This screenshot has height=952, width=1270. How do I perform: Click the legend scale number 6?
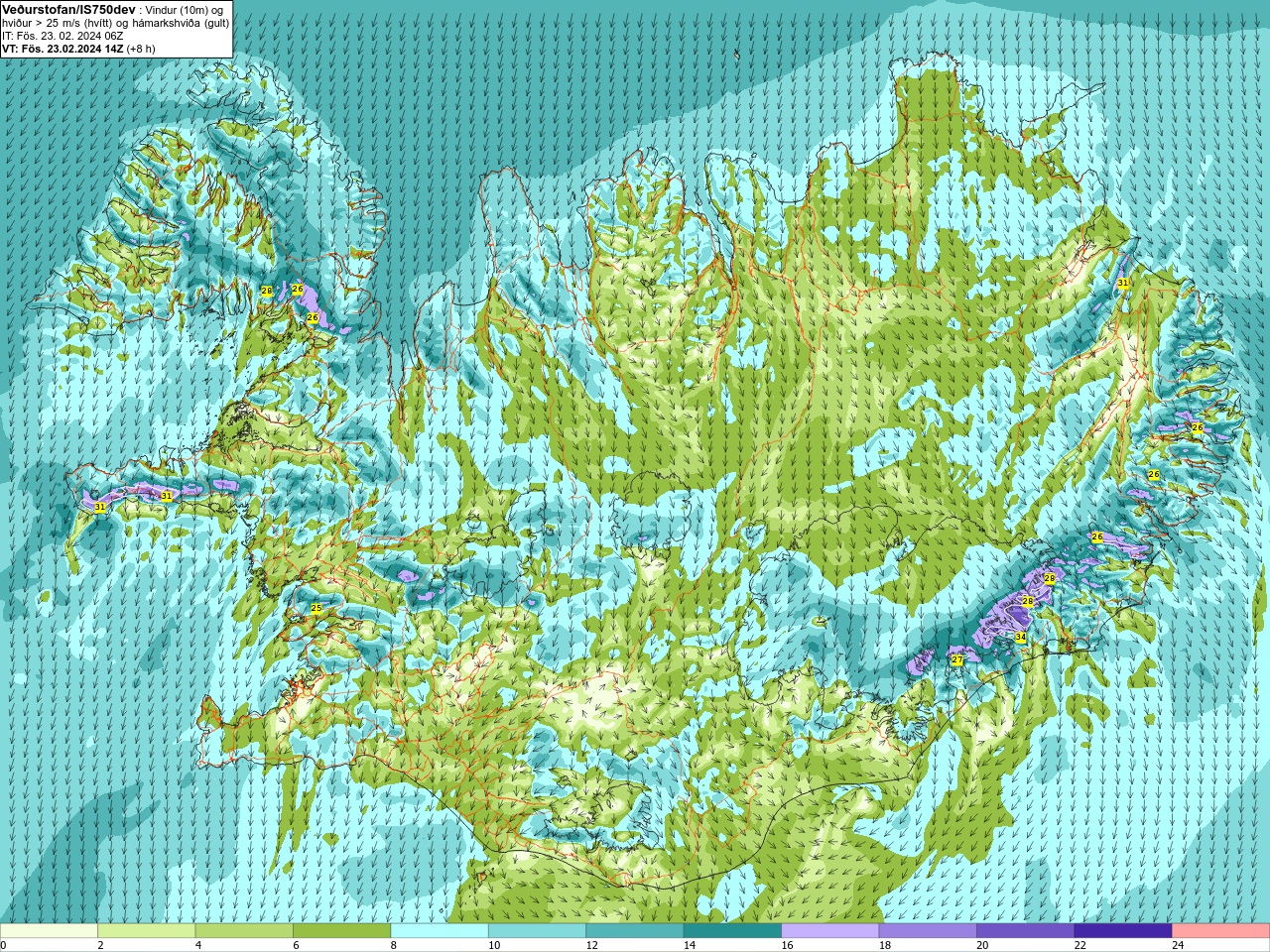click(x=296, y=946)
